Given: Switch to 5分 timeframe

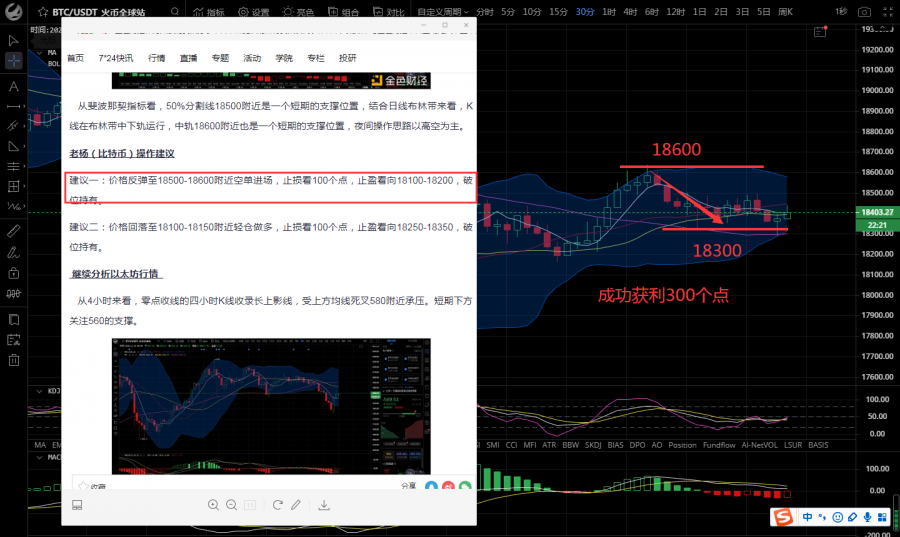Looking at the screenshot, I should point(508,11).
